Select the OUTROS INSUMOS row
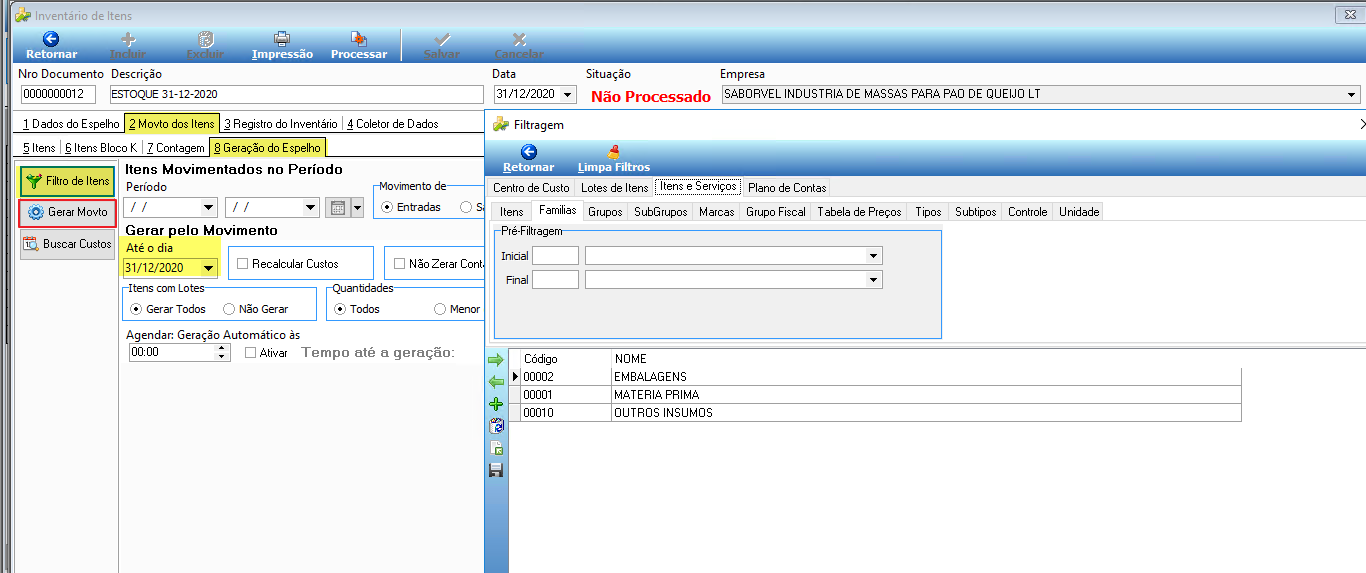The height and width of the screenshot is (573, 1366). pyautogui.click(x=875, y=413)
